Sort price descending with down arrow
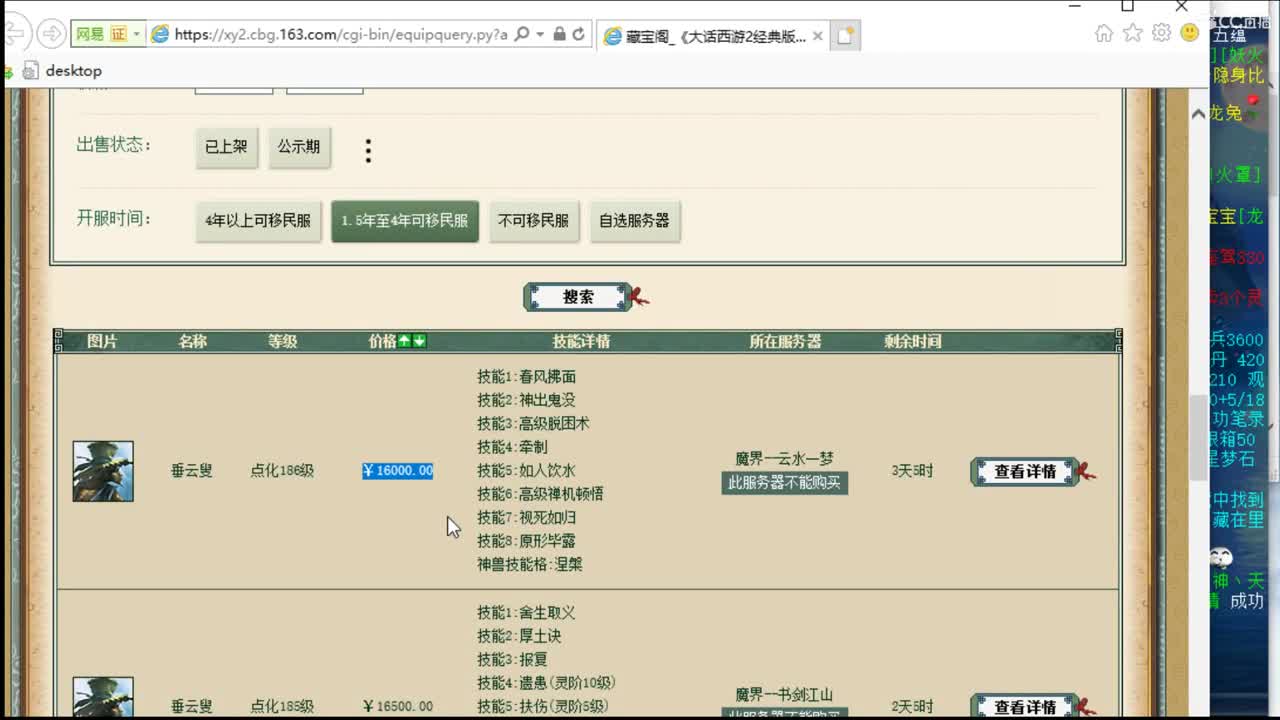This screenshot has height=720, width=1280. point(419,341)
